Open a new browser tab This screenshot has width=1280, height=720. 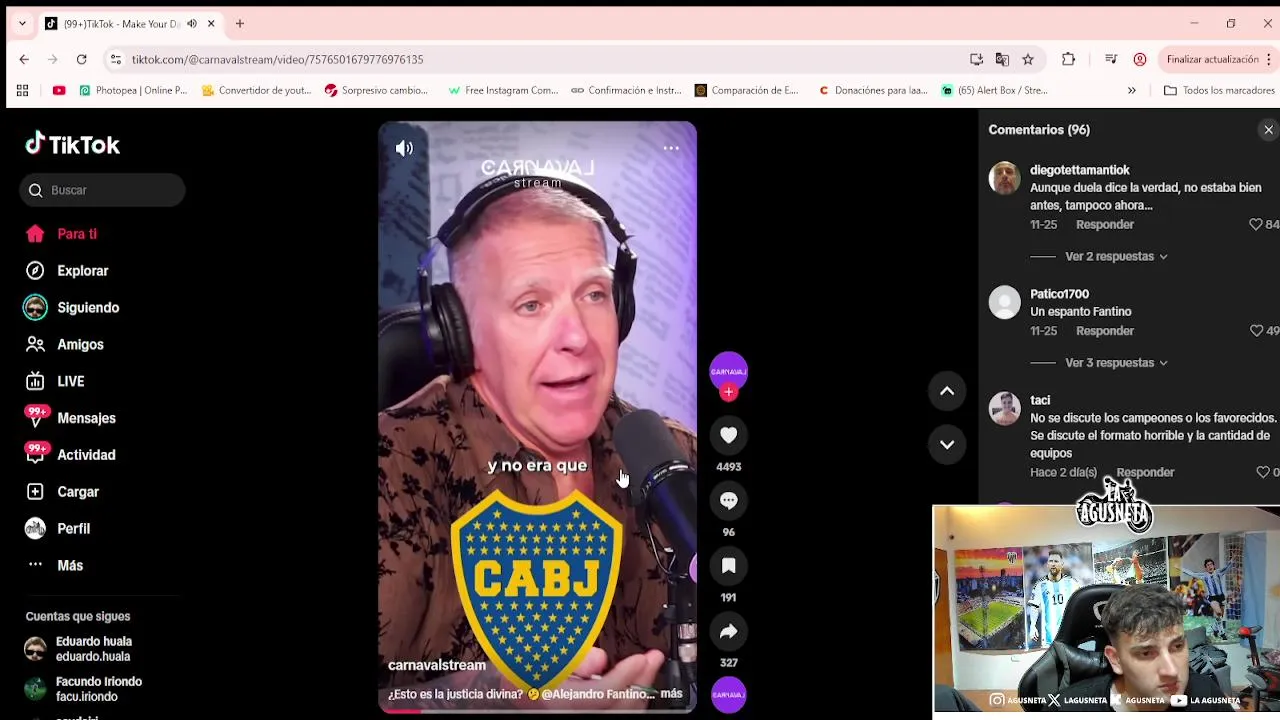tap(240, 24)
